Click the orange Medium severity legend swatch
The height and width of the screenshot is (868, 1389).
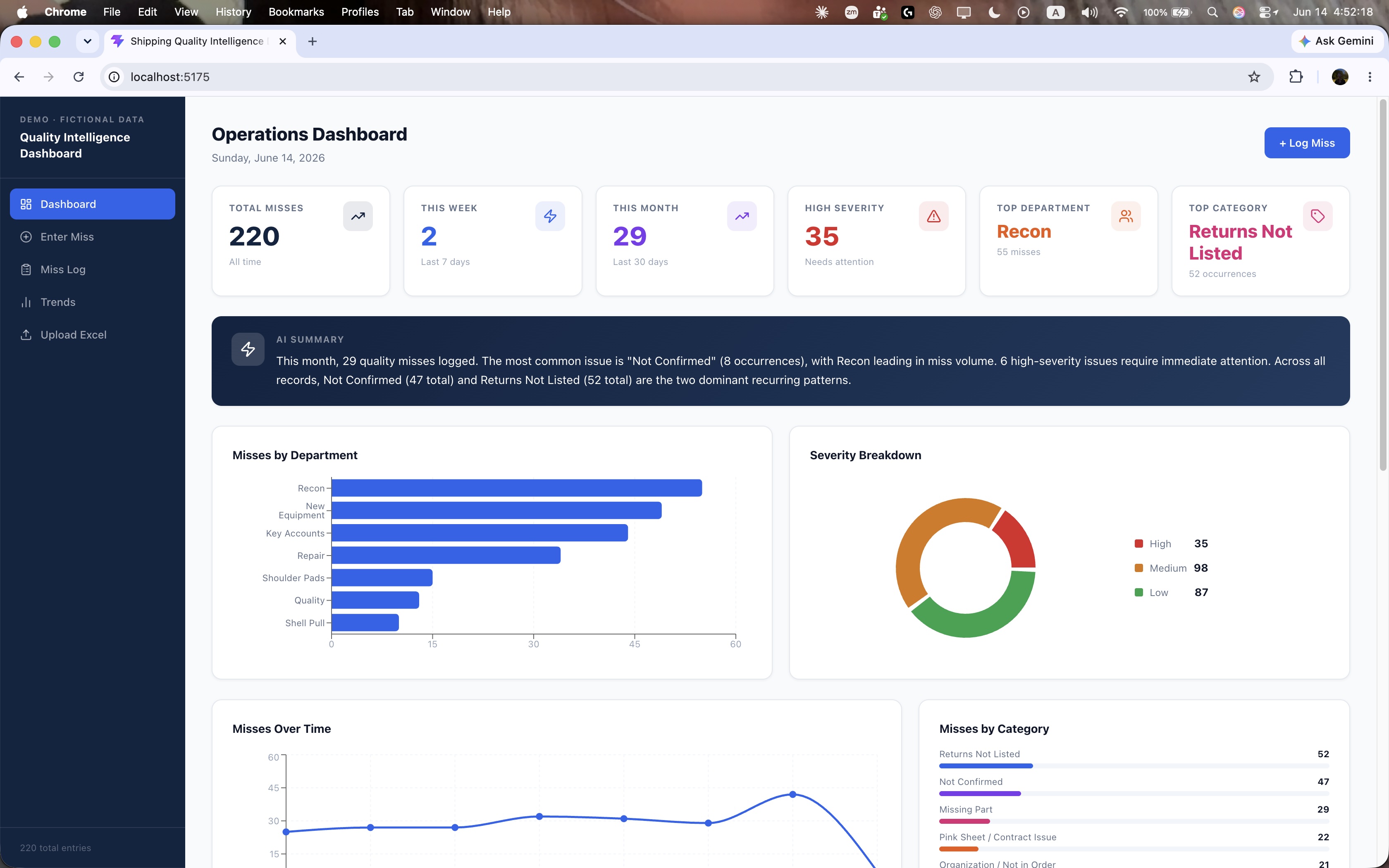click(1139, 568)
